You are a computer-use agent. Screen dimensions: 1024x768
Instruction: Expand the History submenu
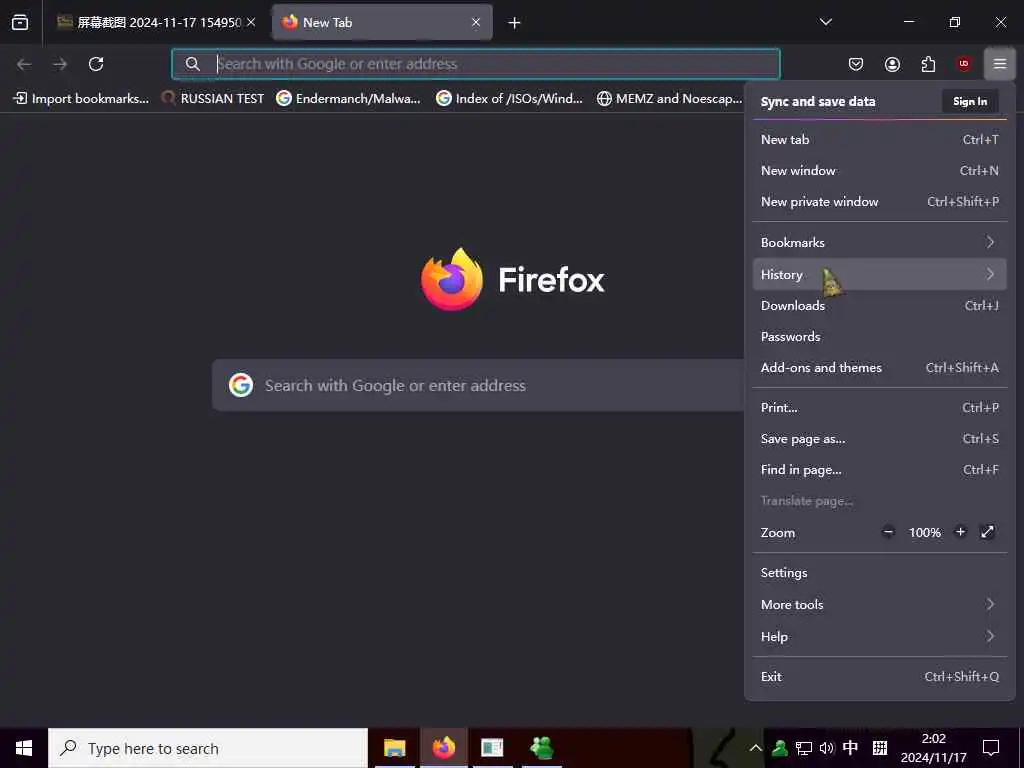[880, 274]
